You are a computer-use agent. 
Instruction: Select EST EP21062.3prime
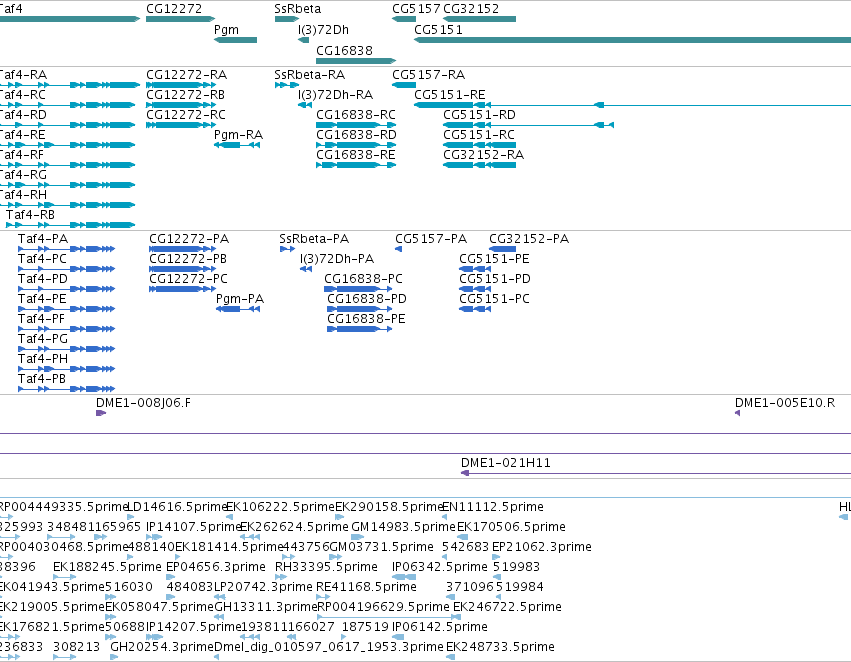pyautogui.click(x=496, y=557)
